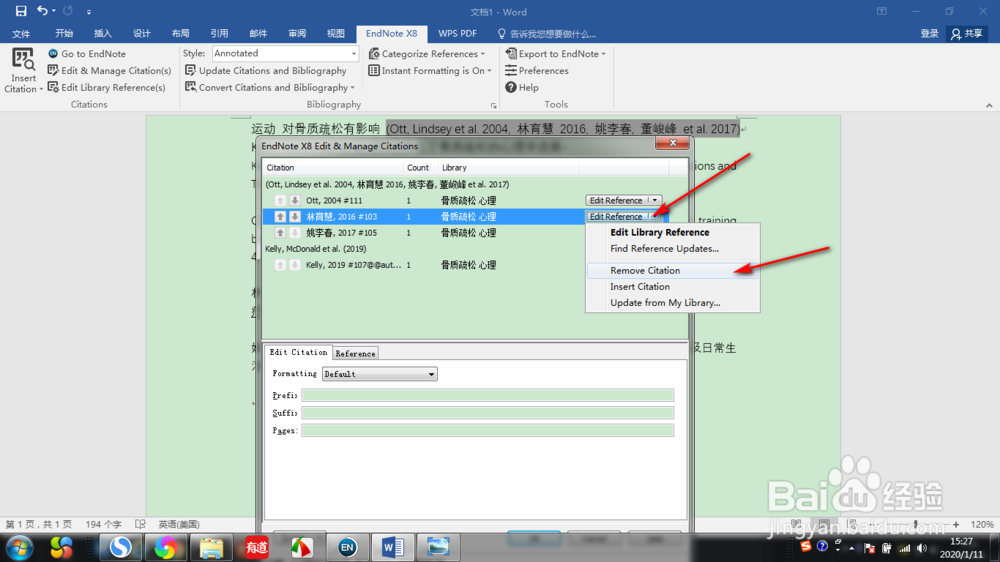Switch to the 布局 tab

[180, 34]
